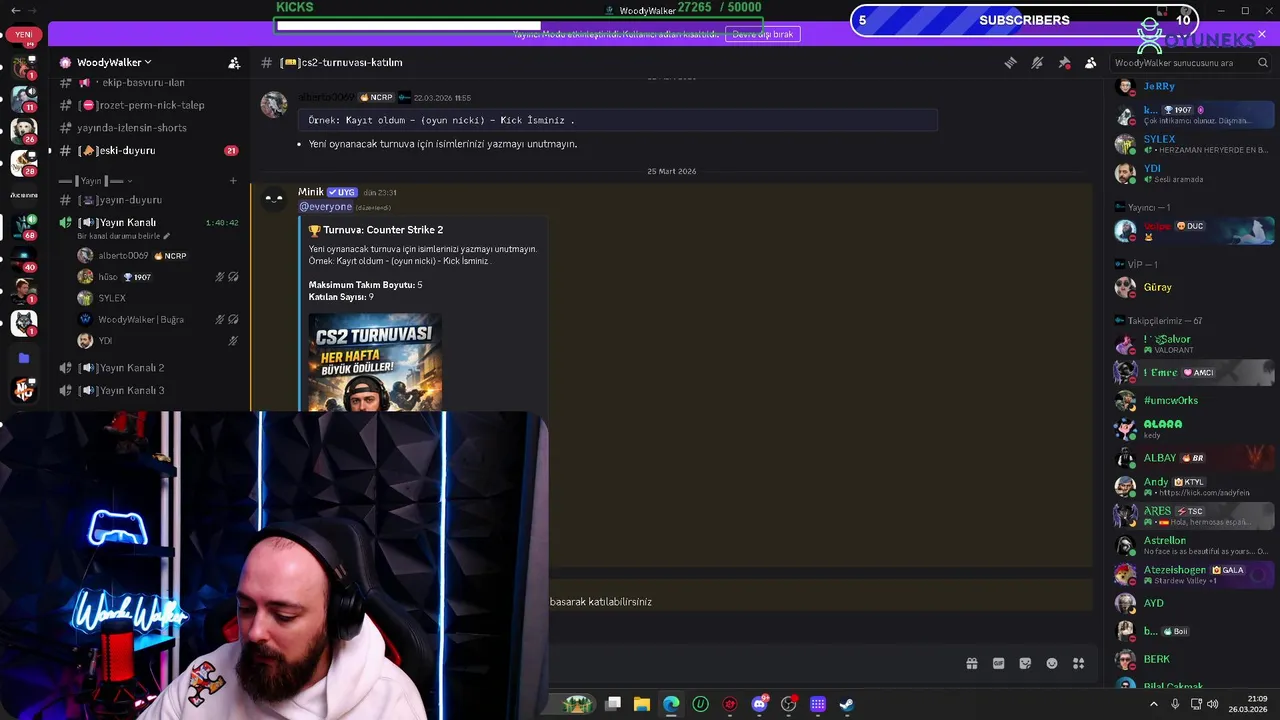1280x720 pixels.
Task: Open the GIF picker icon
Action: [x=998, y=663]
